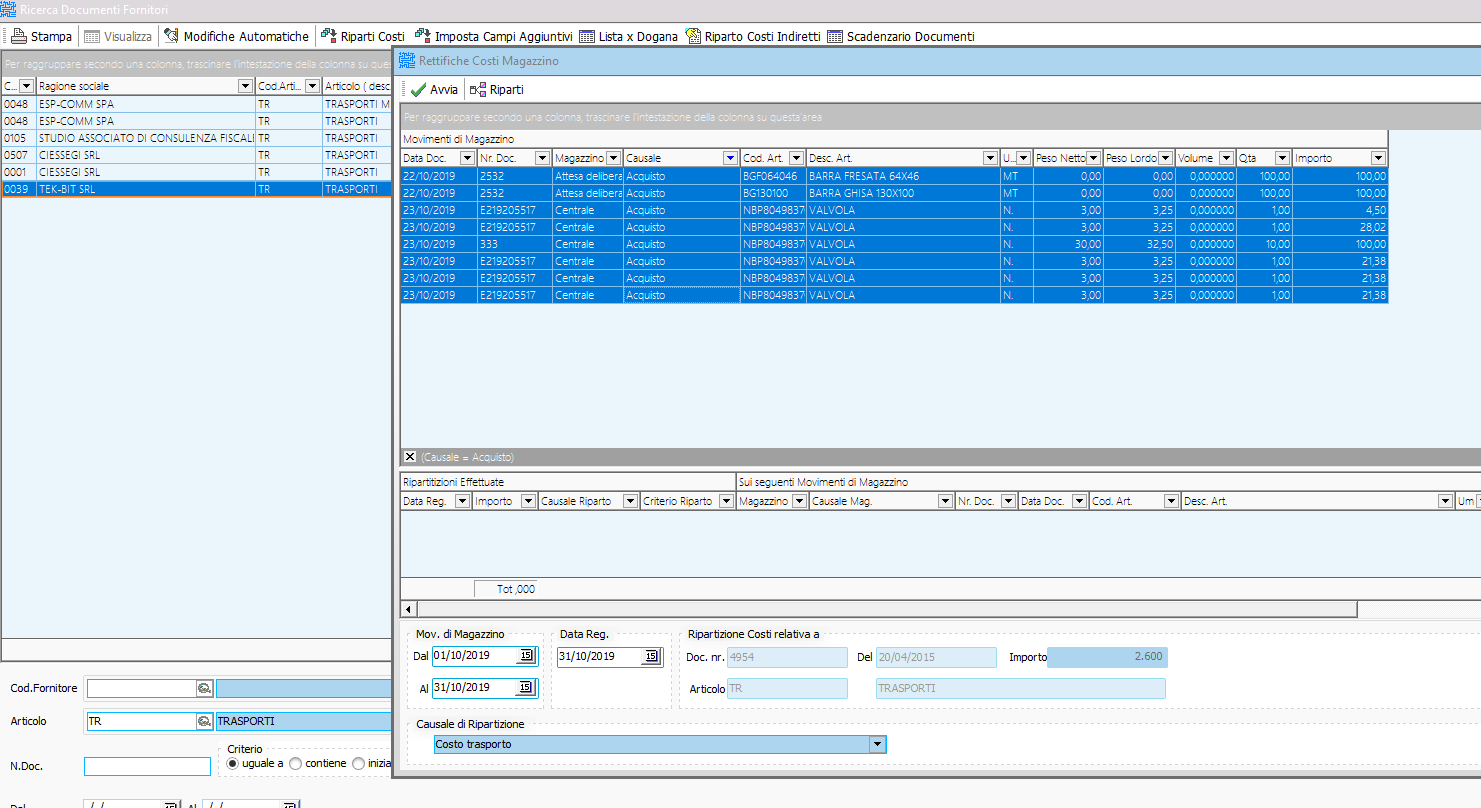Click the Doc. nr. 4954 field
The width and height of the screenshot is (1481, 808).
click(787, 657)
